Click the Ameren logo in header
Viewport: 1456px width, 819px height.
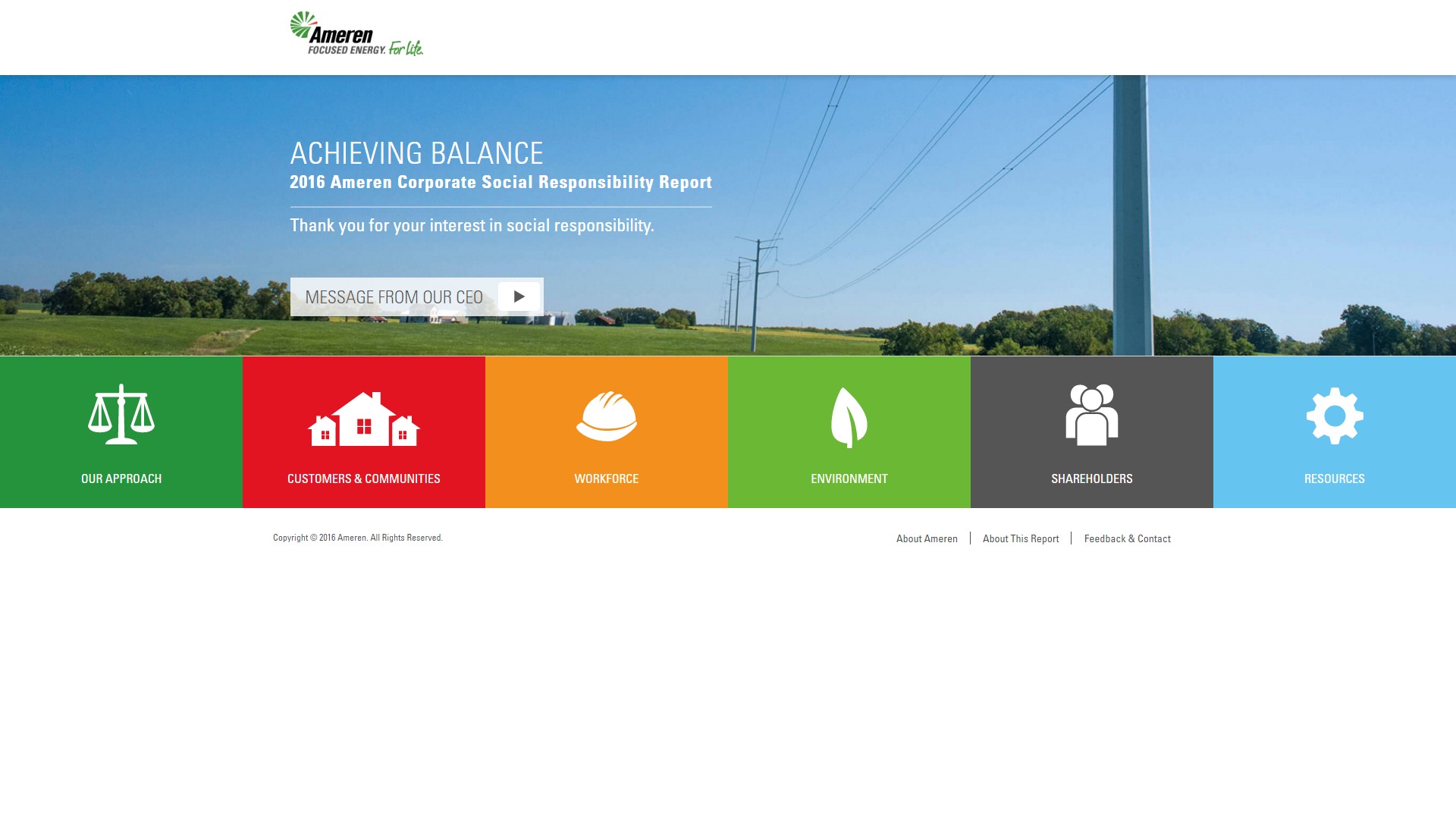(x=356, y=33)
